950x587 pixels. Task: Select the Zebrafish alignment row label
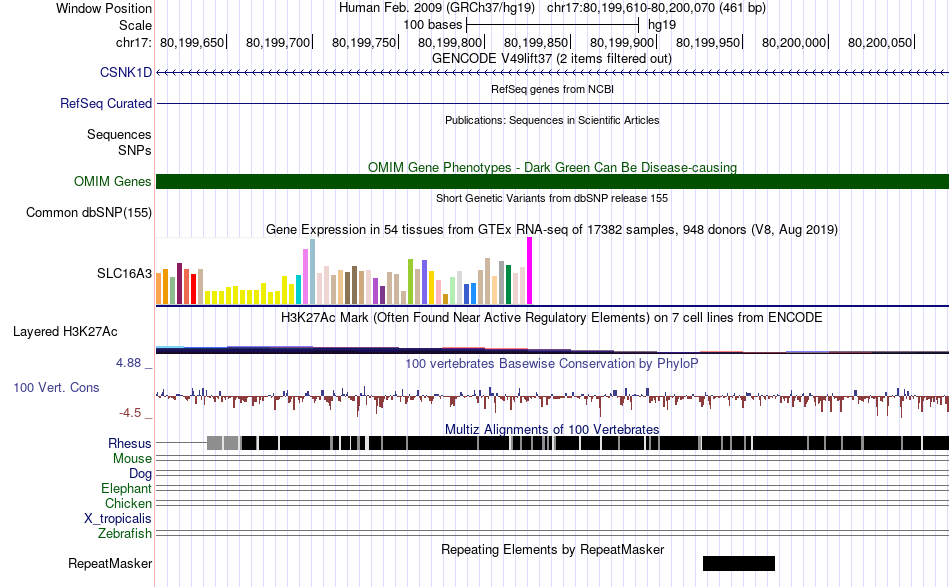point(125,534)
